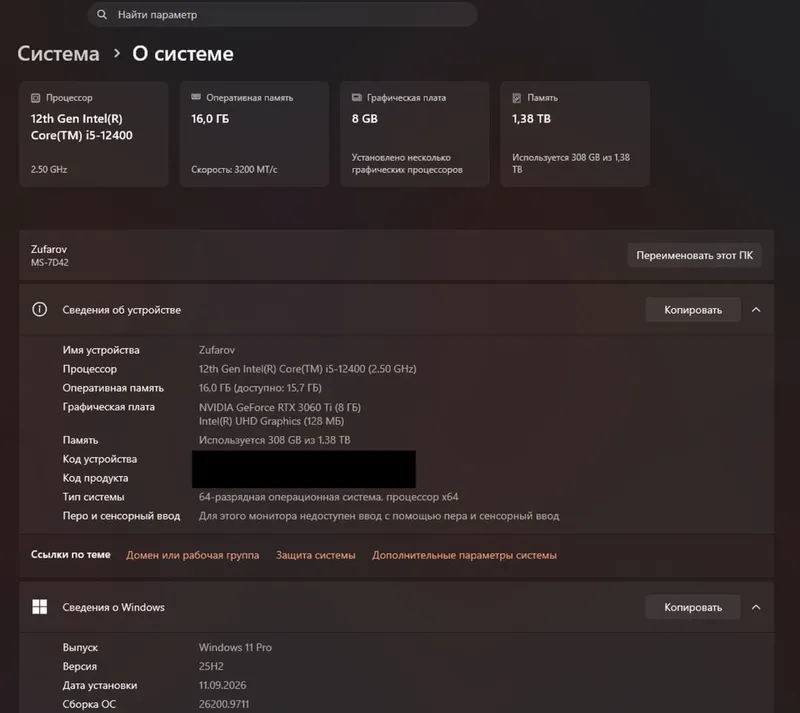Open Защита системы link
The width and height of the screenshot is (800, 713).
pos(315,555)
